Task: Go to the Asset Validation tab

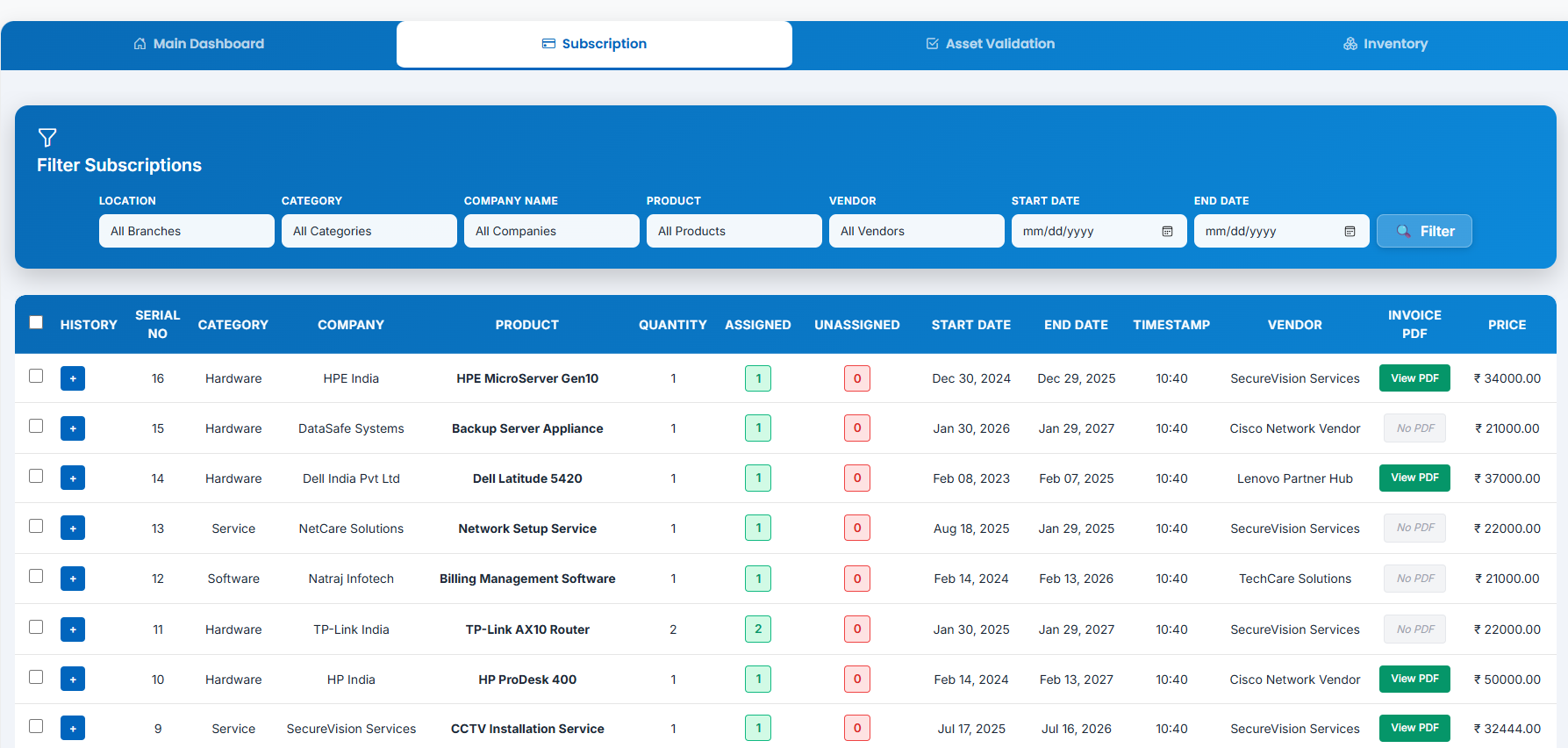Action: pos(991,44)
